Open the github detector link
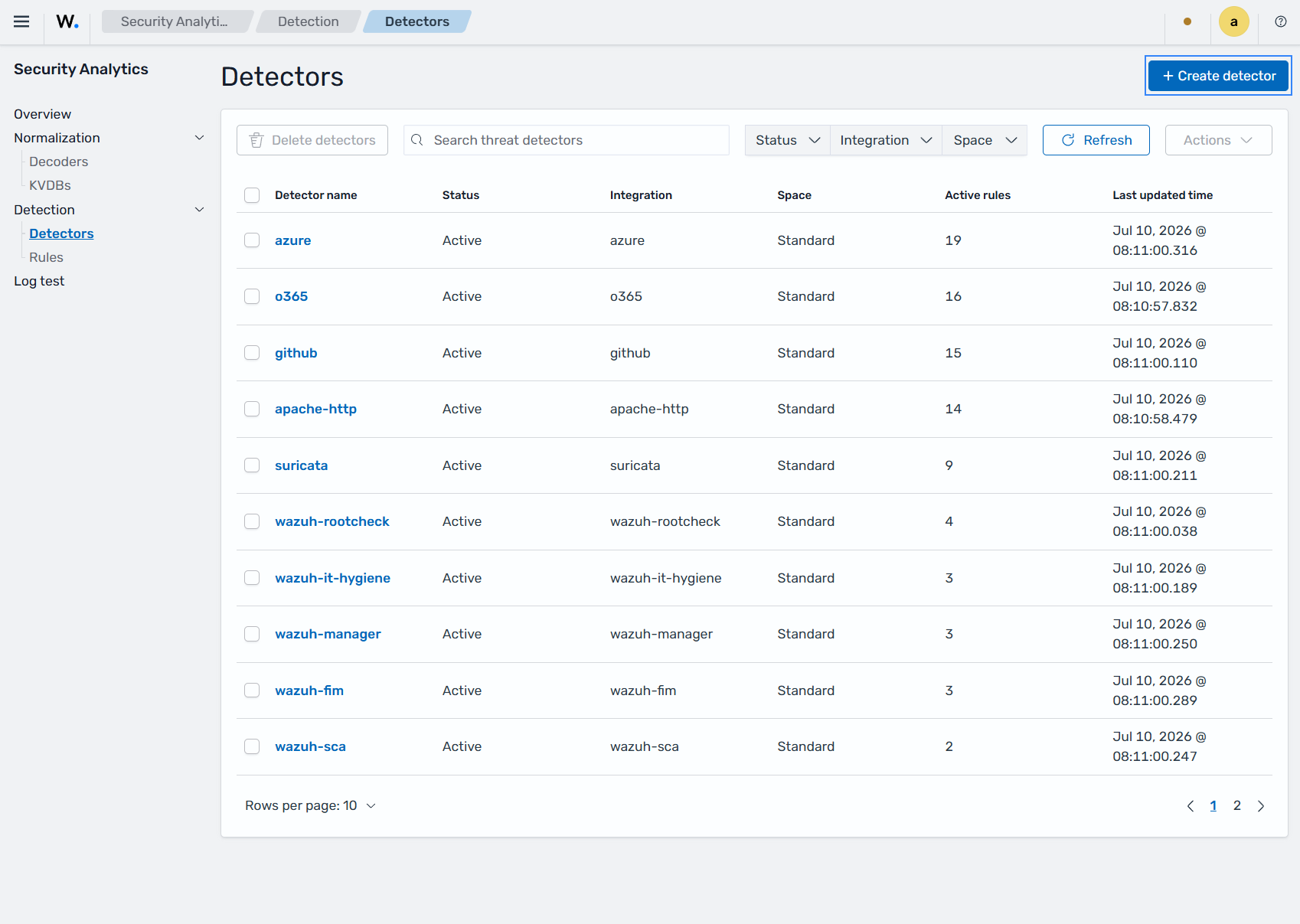The image size is (1300, 924). 296,353
